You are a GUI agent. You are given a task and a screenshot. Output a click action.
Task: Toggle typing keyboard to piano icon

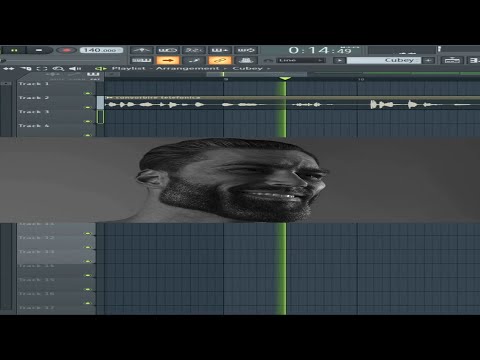[x=142, y=60]
